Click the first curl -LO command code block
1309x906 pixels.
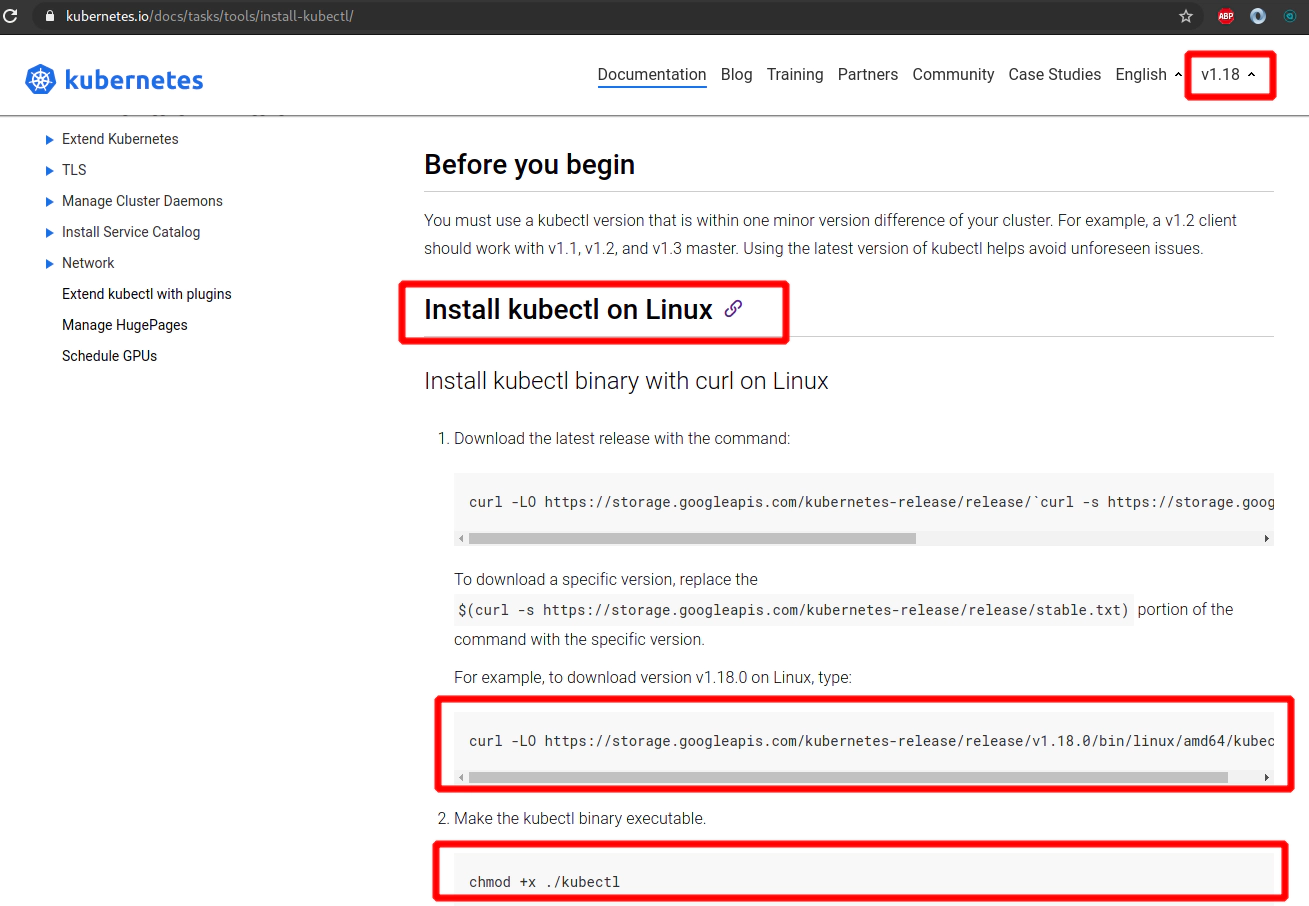click(864, 502)
